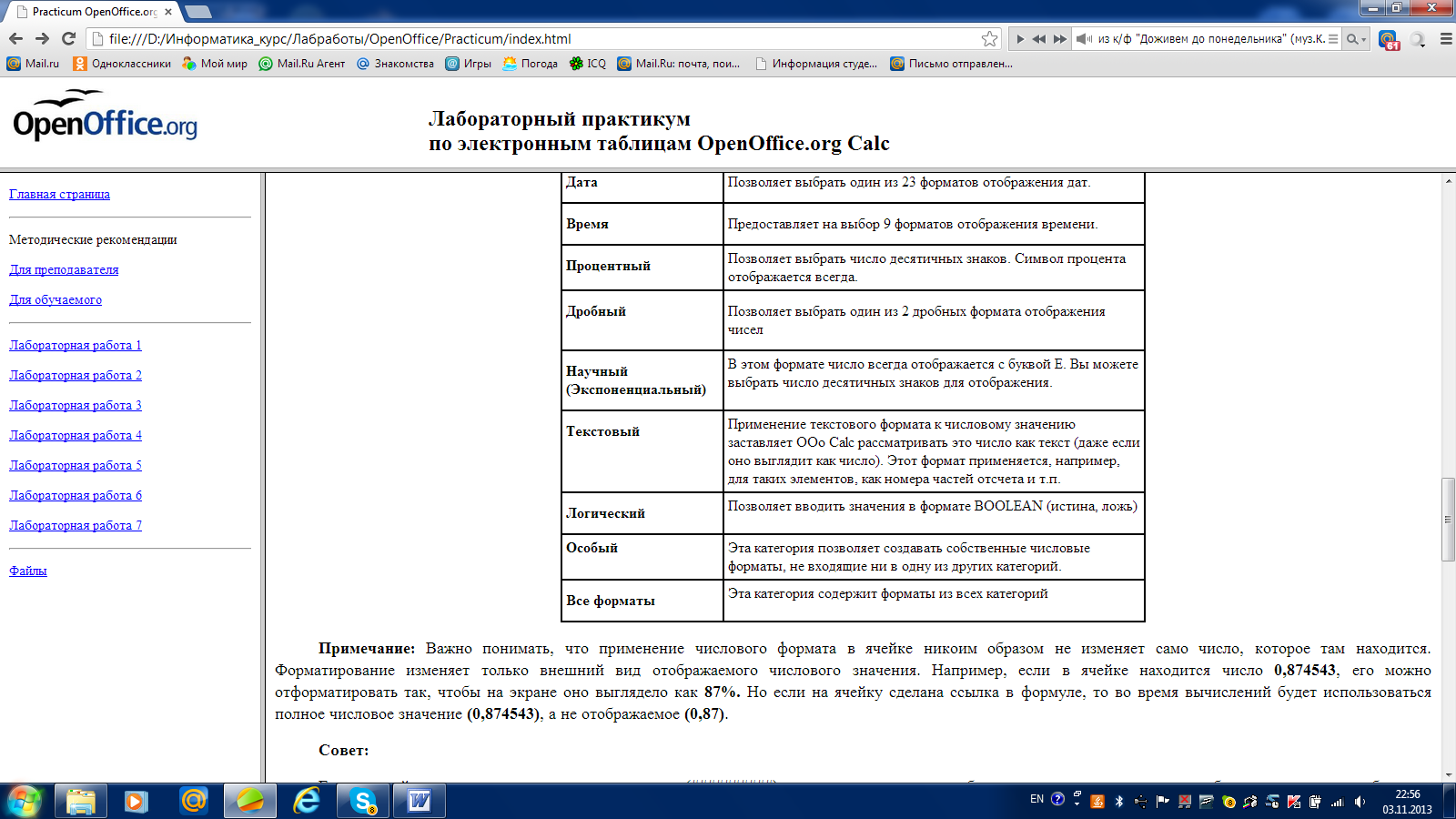Screen dimensions: 1456x819
Task: Go forward to the next page
Action: pos(42,38)
